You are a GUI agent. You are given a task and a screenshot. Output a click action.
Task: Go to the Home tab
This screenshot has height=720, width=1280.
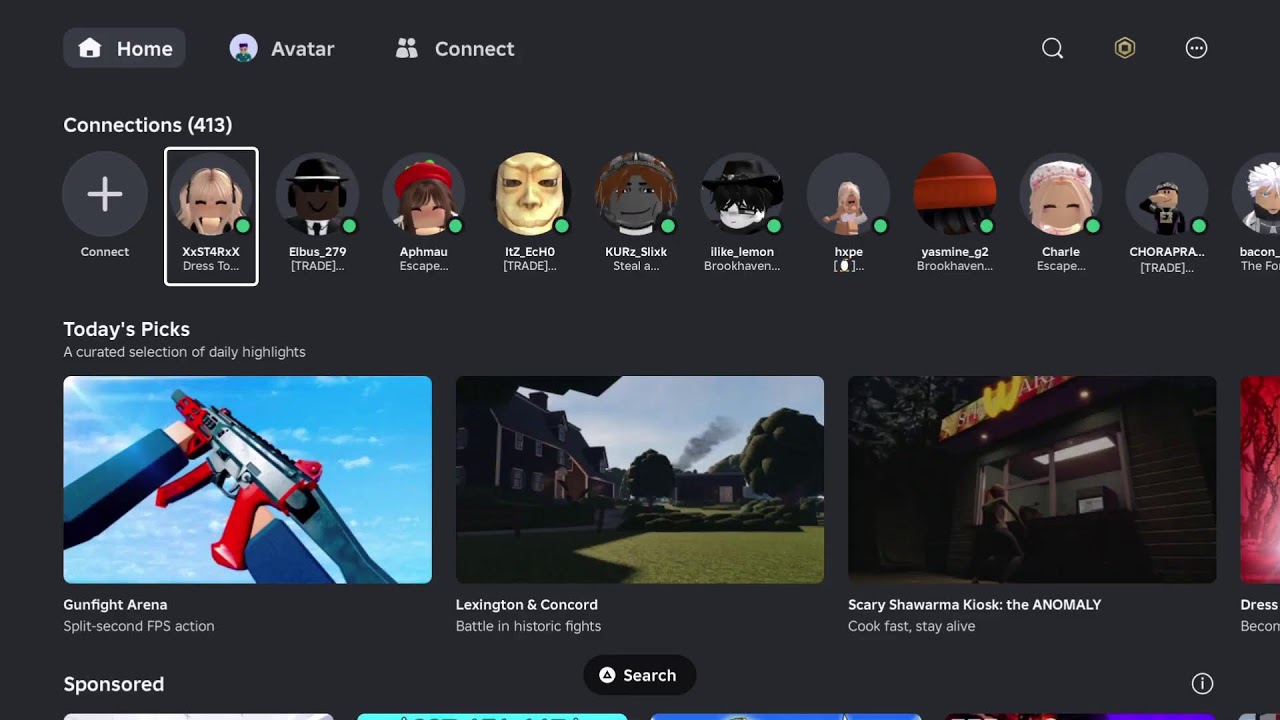[124, 48]
